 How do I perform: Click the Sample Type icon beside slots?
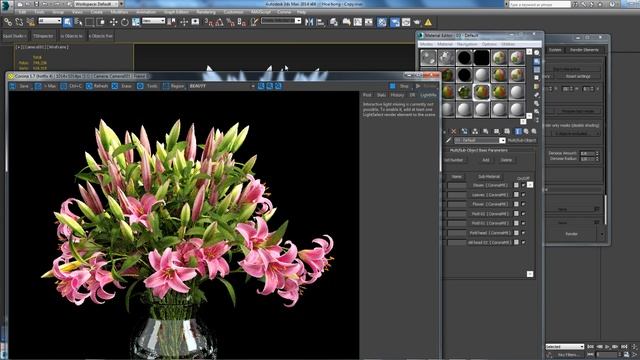pos(537,53)
